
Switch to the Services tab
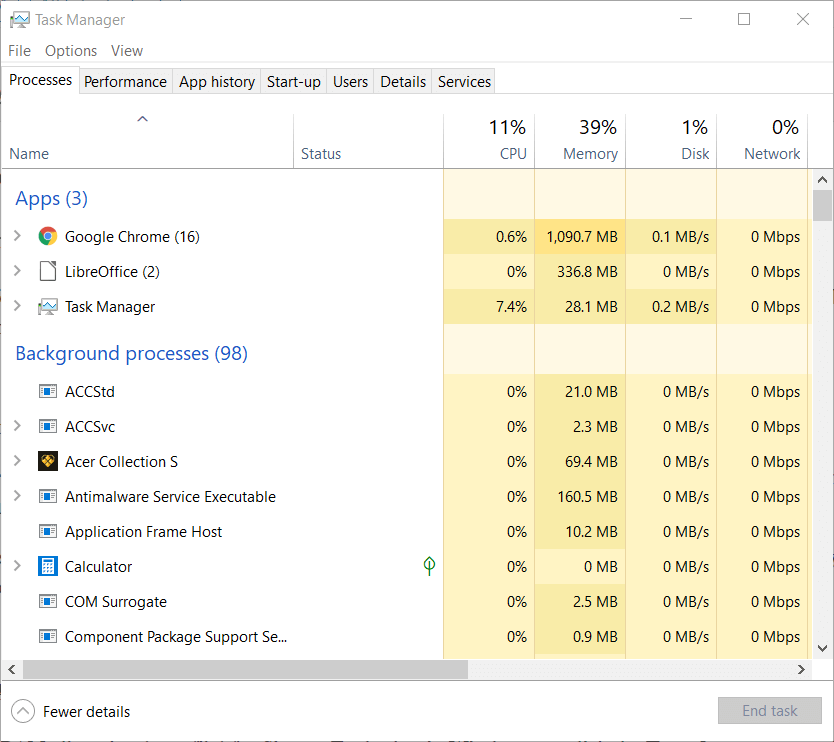464,81
